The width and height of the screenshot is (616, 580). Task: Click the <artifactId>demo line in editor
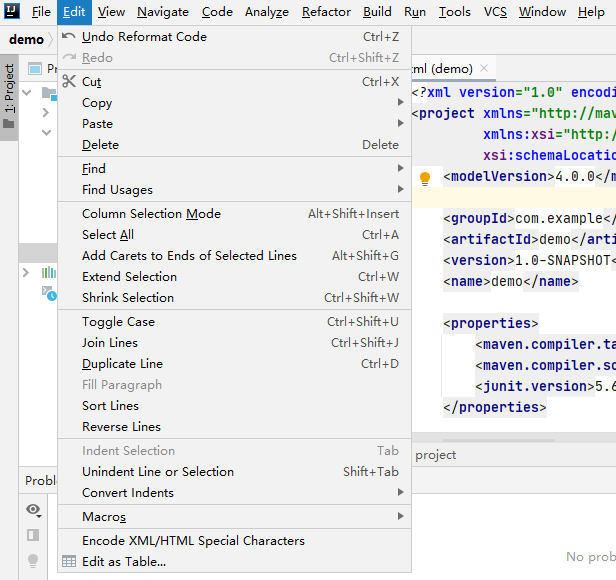(530, 239)
